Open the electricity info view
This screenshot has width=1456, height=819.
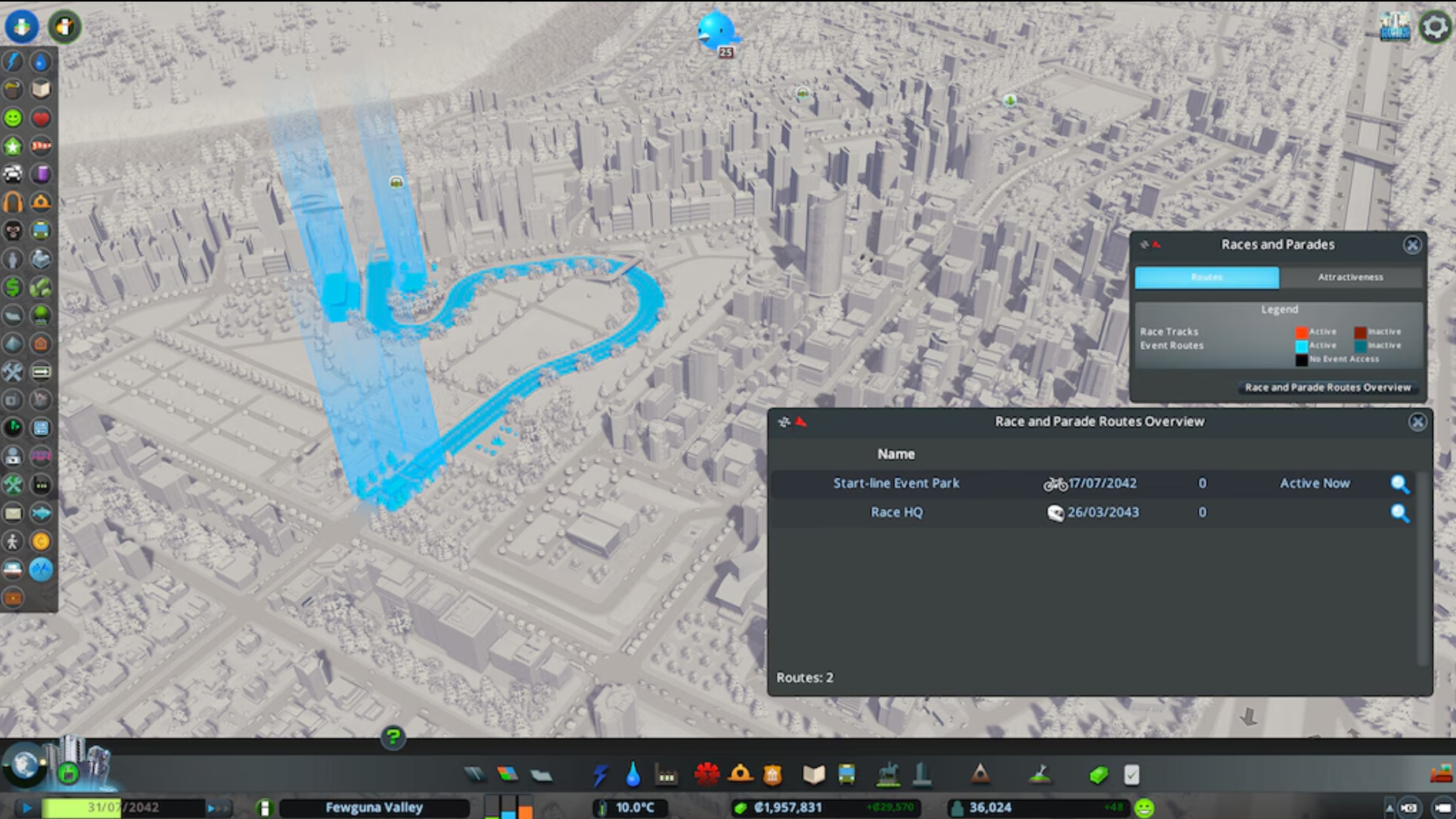tap(13, 61)
